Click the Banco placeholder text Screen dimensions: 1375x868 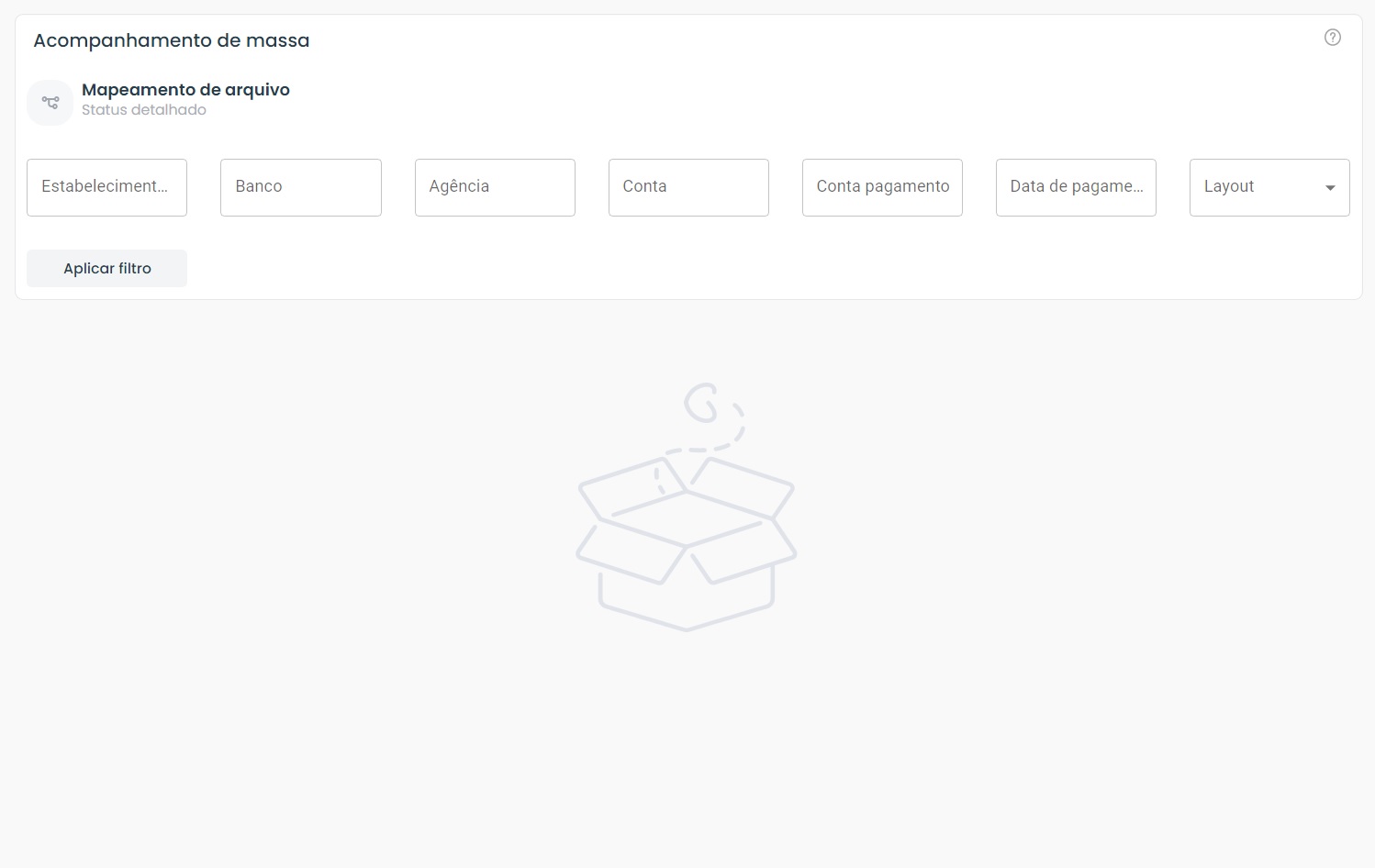tap(259, 186)
